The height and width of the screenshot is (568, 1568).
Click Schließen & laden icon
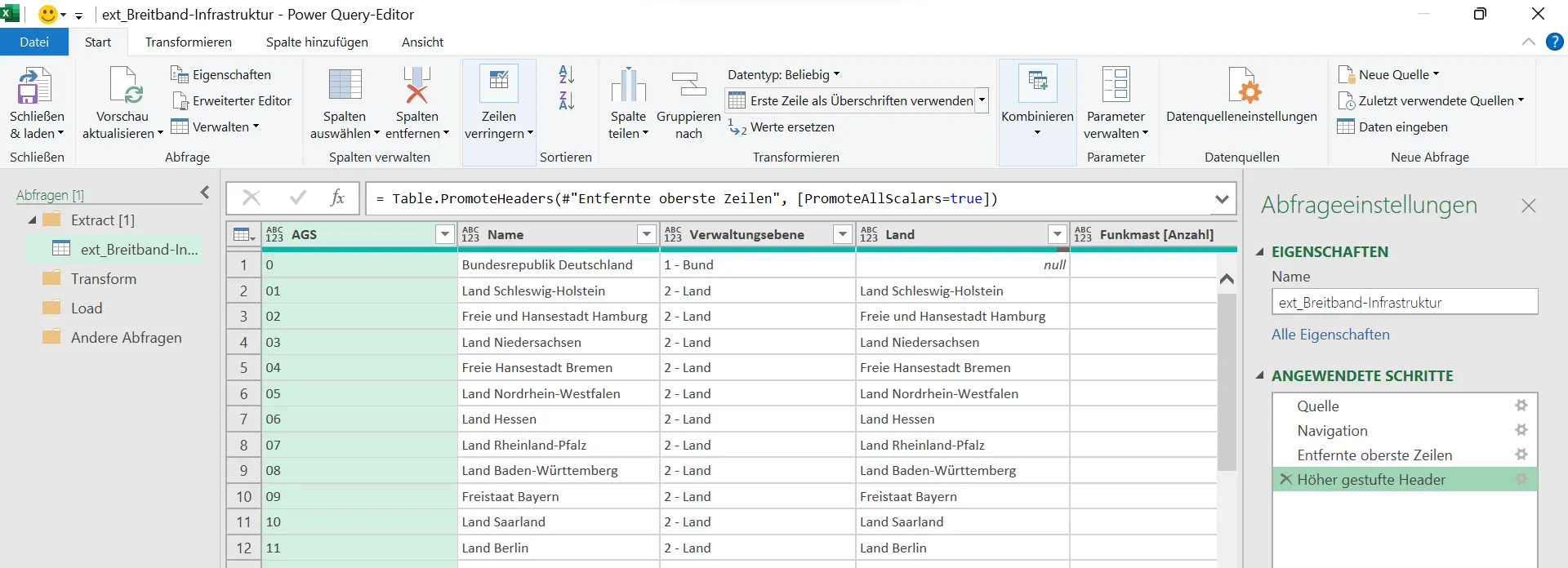click(35, 86)
